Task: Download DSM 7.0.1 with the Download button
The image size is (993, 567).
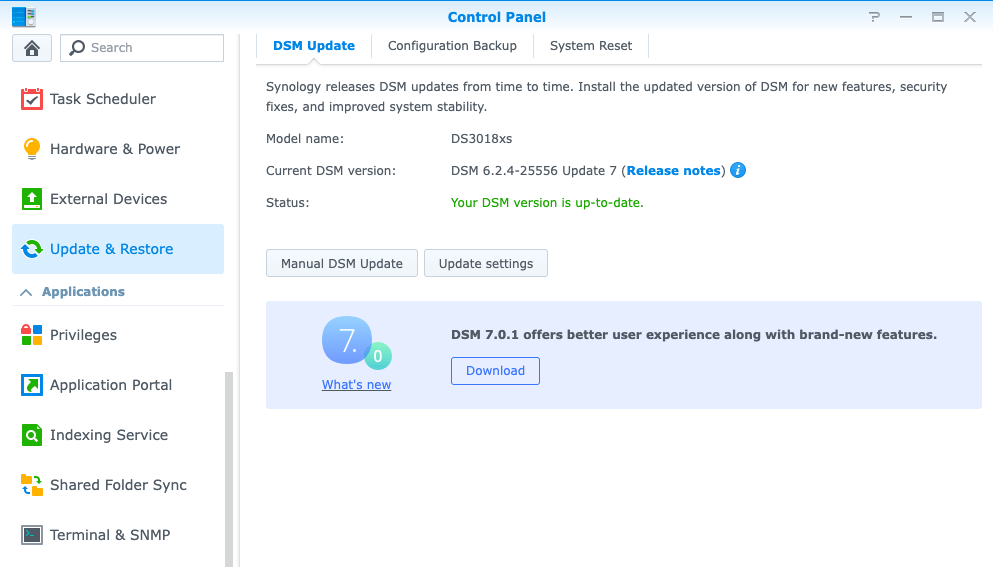Action: (x=495, y=371)
